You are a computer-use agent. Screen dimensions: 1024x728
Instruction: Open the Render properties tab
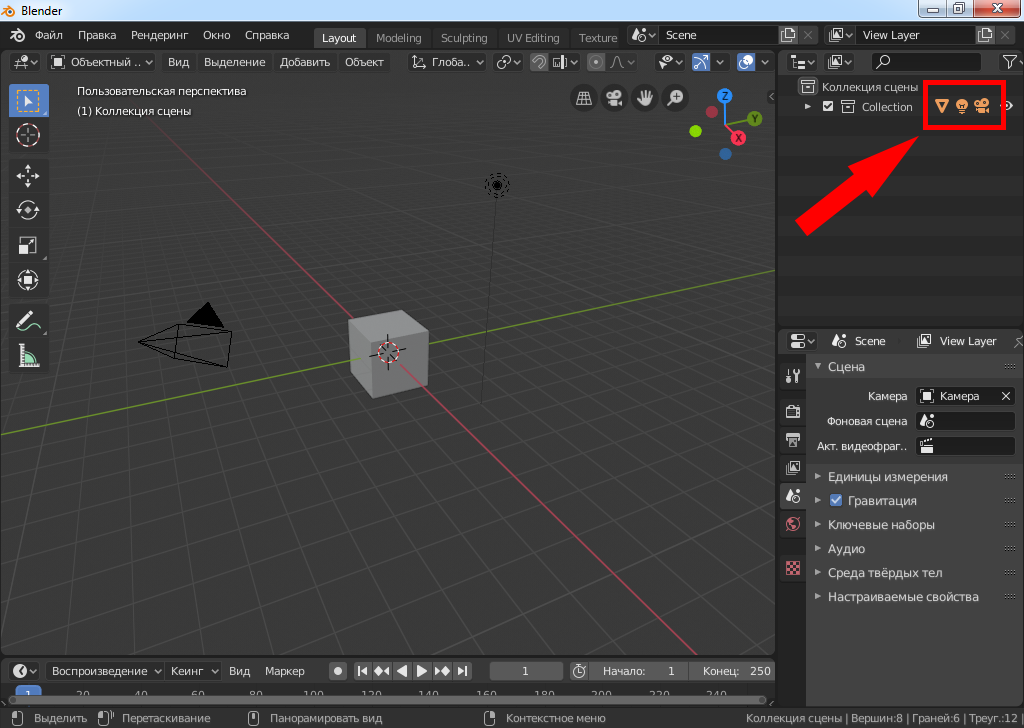click(x=793, y=411)
